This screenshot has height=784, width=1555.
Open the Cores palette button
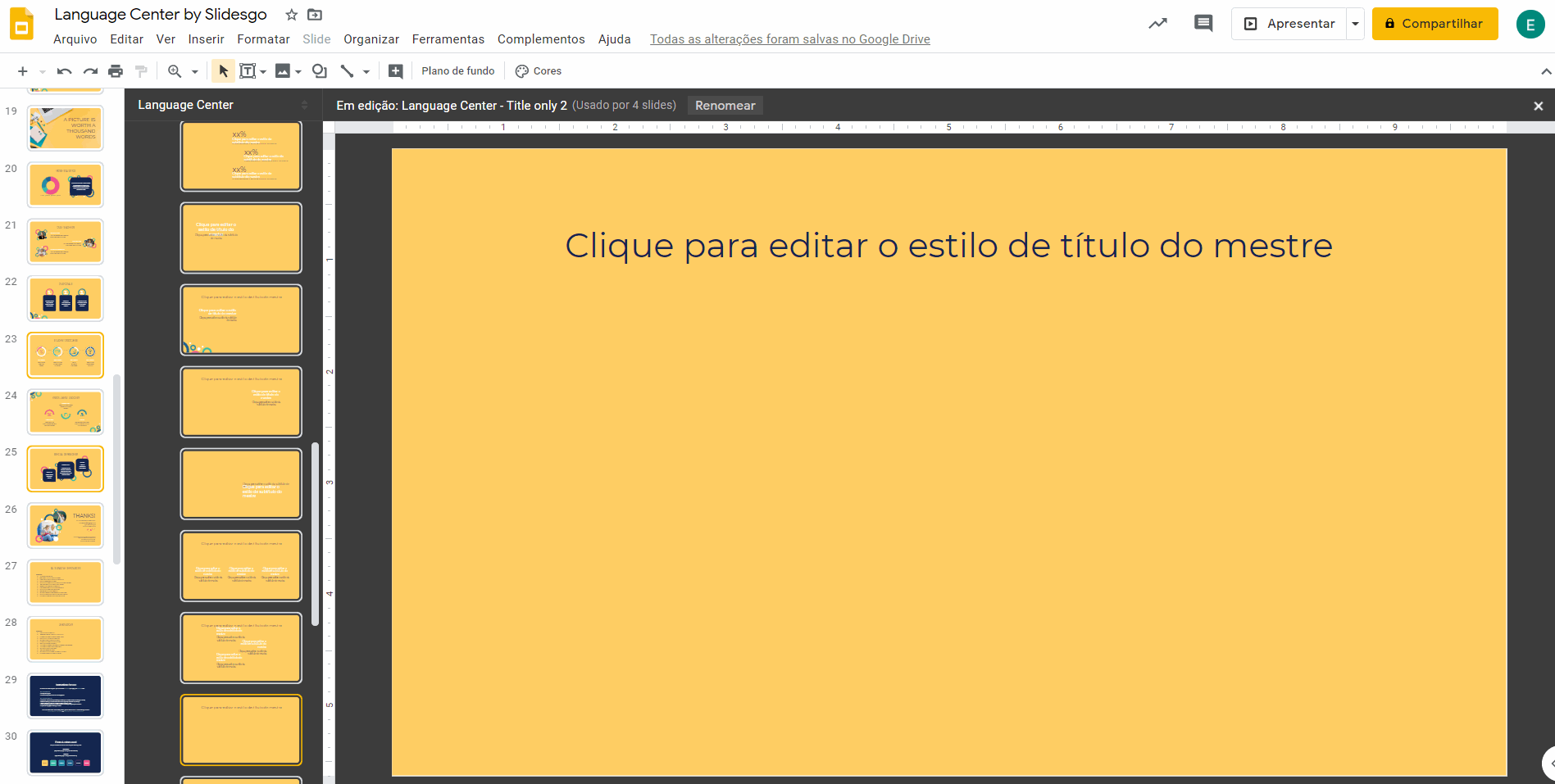[539, 71]
